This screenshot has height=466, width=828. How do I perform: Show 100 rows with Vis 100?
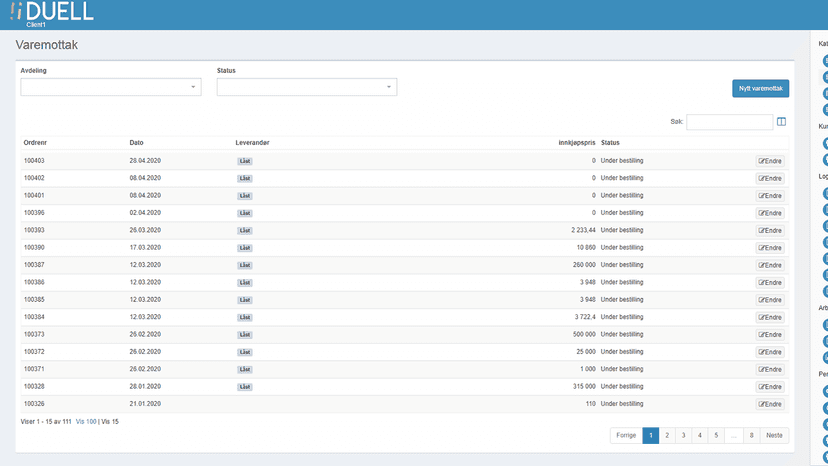point(86,422)
